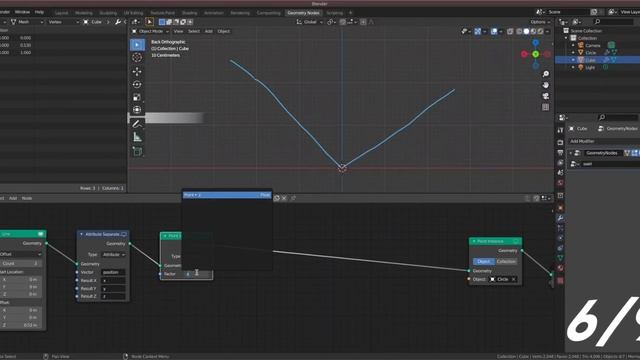Select Object mode on Point Instance node
640x360 pixels.
click(484, 261)
